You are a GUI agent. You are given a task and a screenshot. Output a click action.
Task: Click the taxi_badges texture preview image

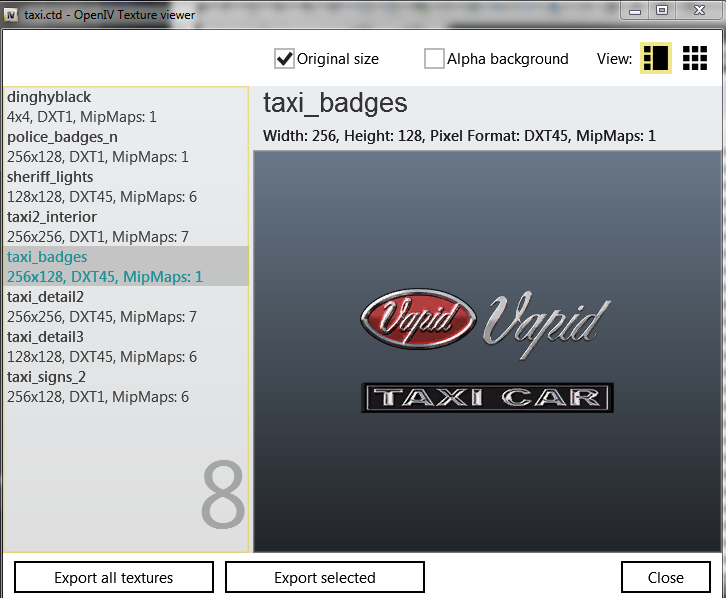point(487,351)
